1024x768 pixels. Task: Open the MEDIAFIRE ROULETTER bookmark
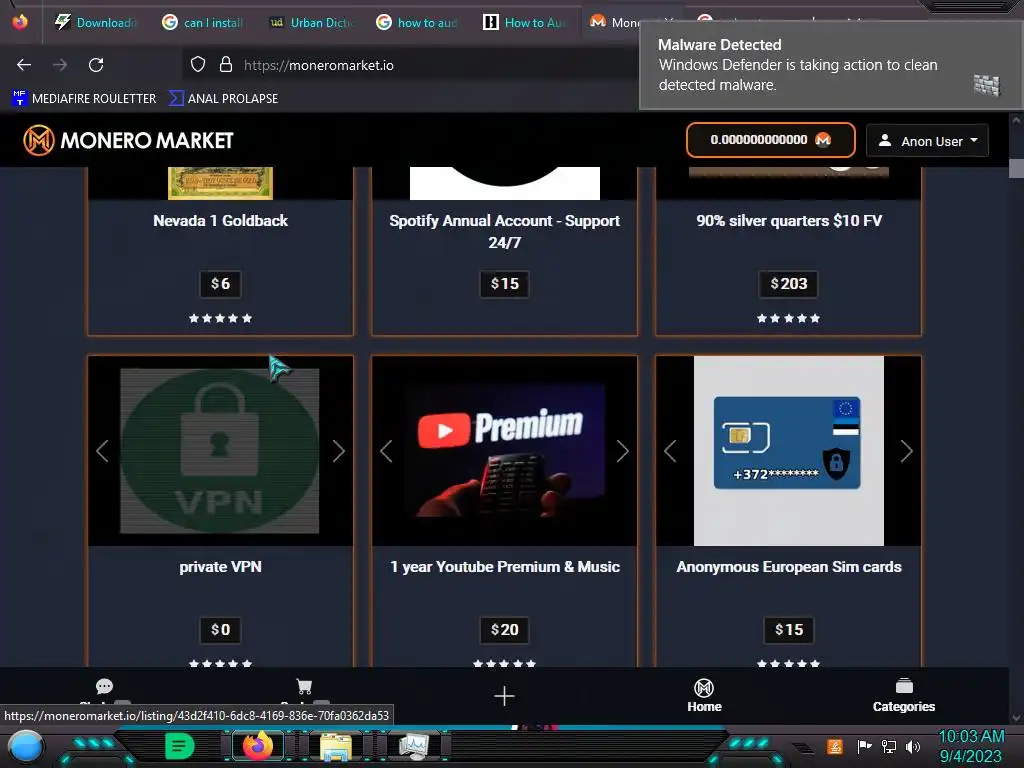pos(84,99)
